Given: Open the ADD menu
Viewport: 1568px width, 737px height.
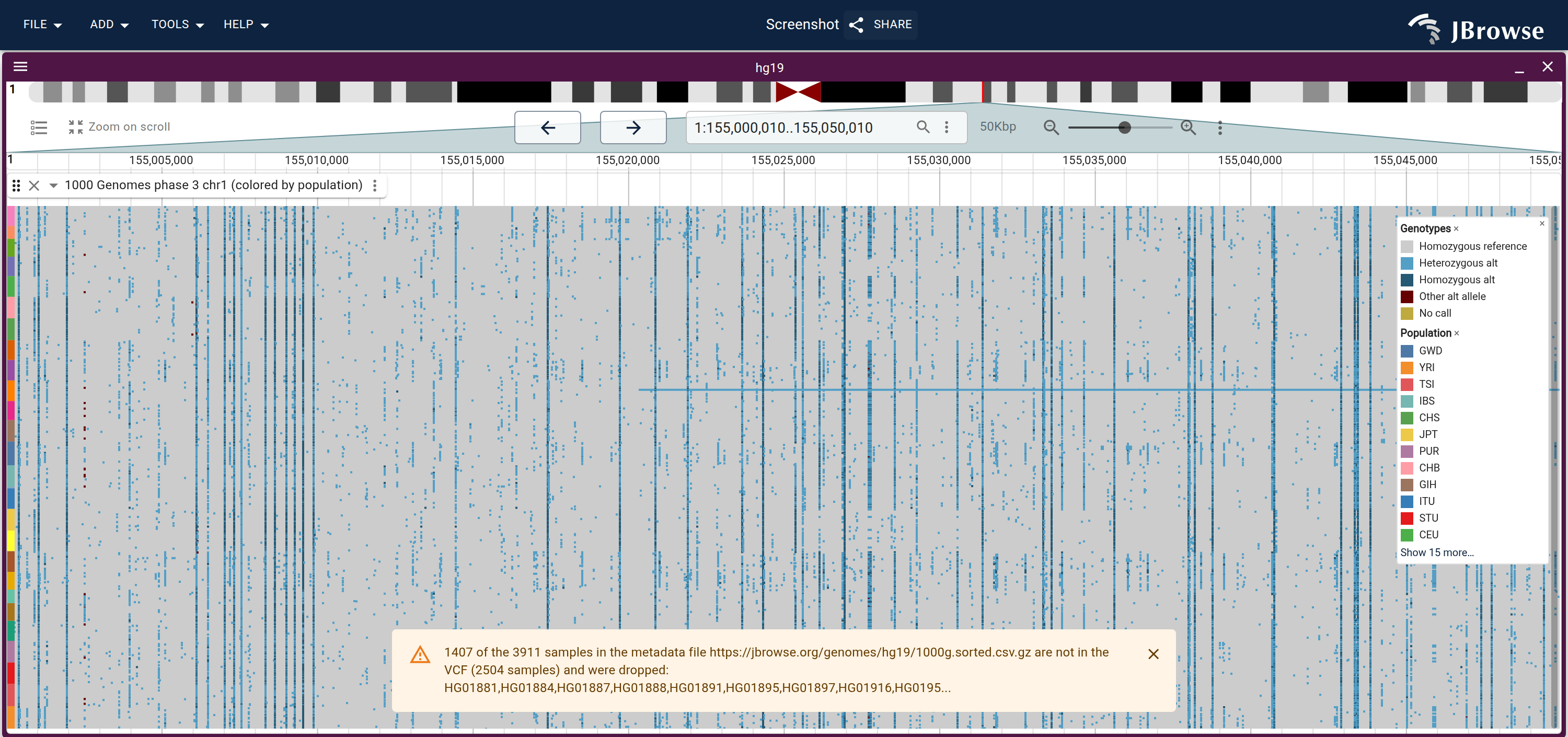Looking at the screenshot, I should pos(109,25).
